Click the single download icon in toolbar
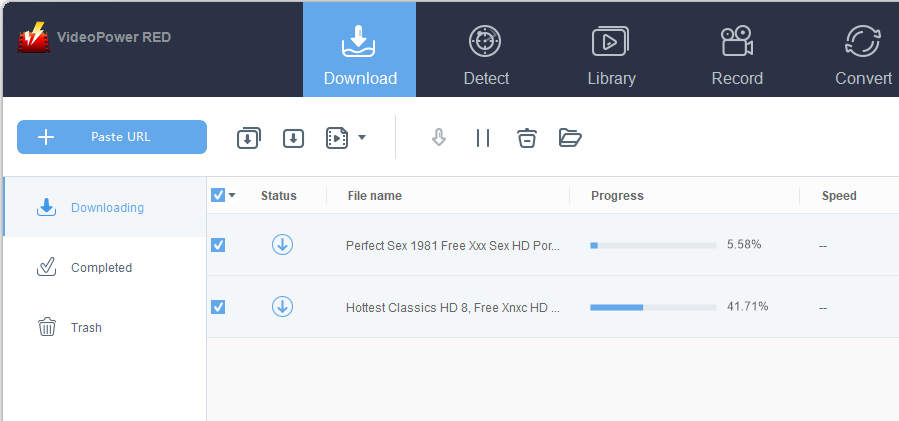This screenshot has width=899, height=421. pos(293,138)
